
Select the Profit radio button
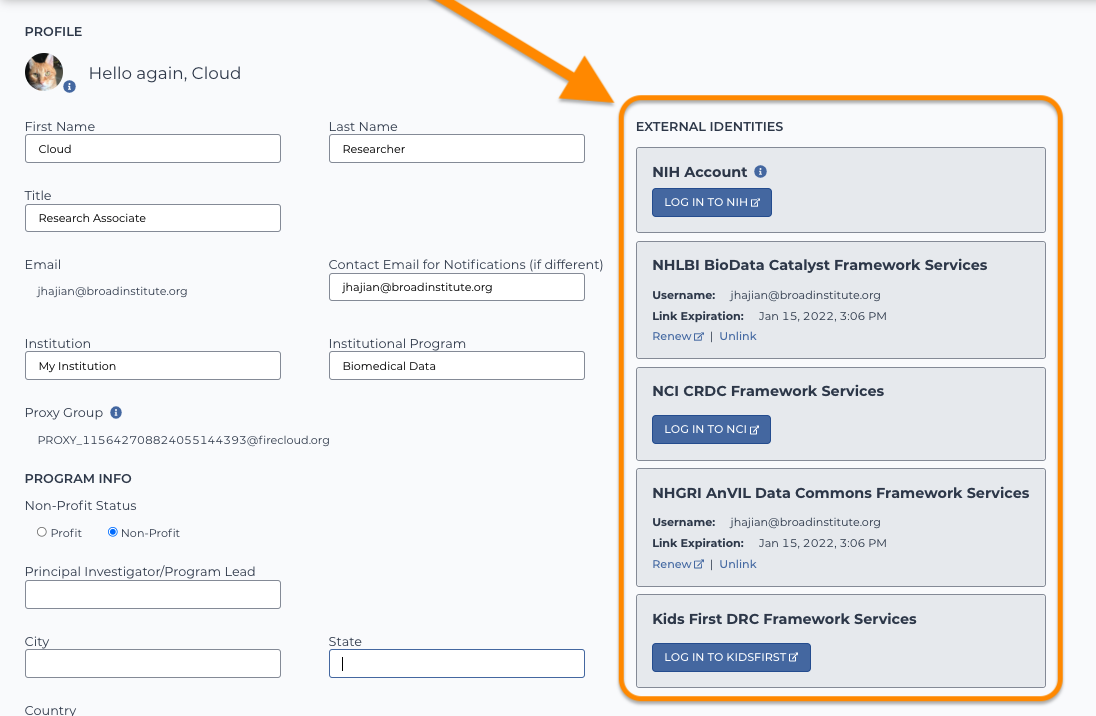click(x=42, y=532)
